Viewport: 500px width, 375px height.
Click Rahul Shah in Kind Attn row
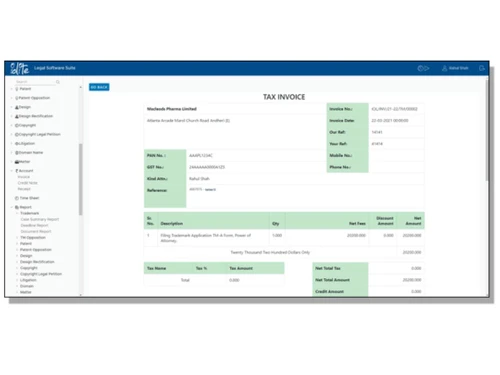coord(199,179)
